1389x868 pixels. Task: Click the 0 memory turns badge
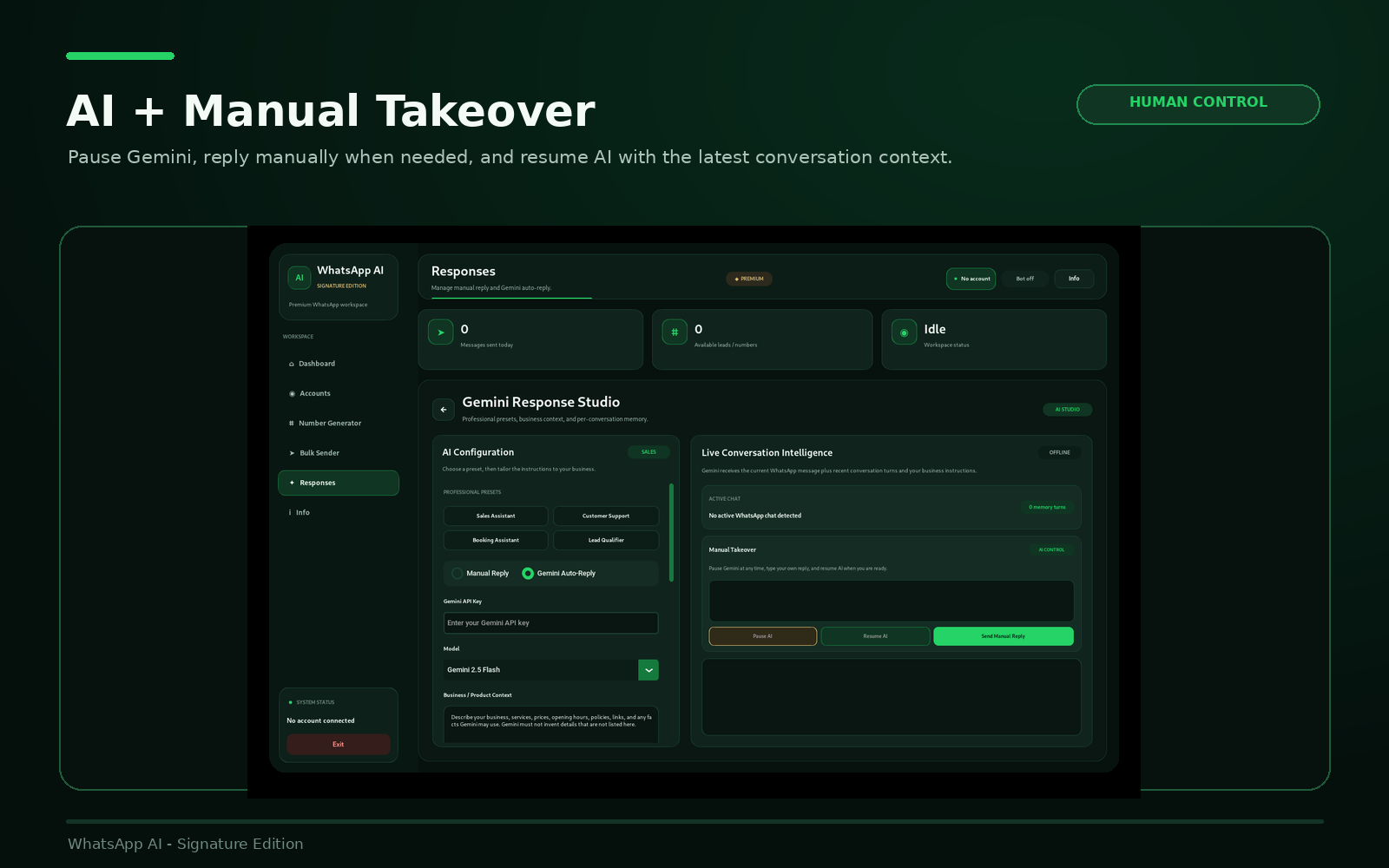pyautogui.click(x=1047, y=507)
